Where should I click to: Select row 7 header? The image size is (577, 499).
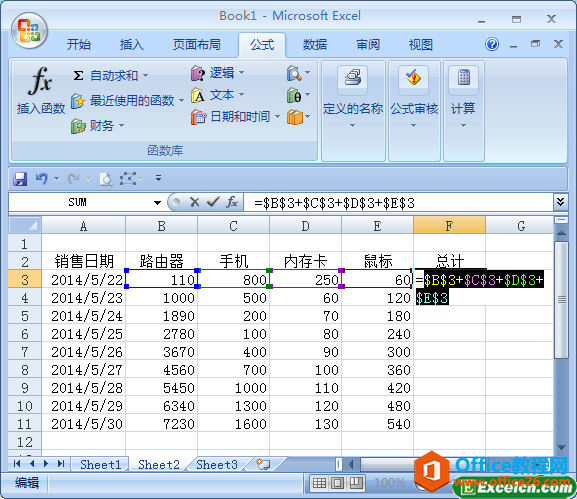point(25,352)
